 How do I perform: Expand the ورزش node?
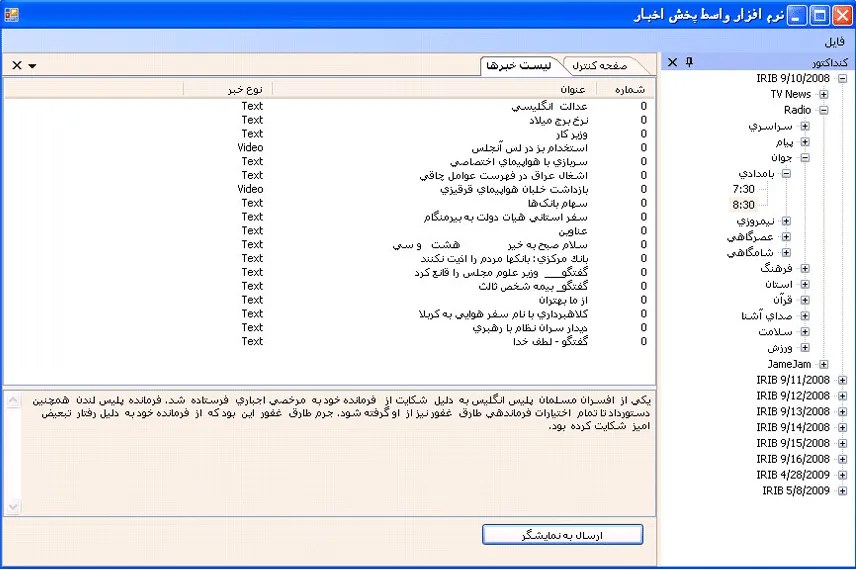click(805, 348)
